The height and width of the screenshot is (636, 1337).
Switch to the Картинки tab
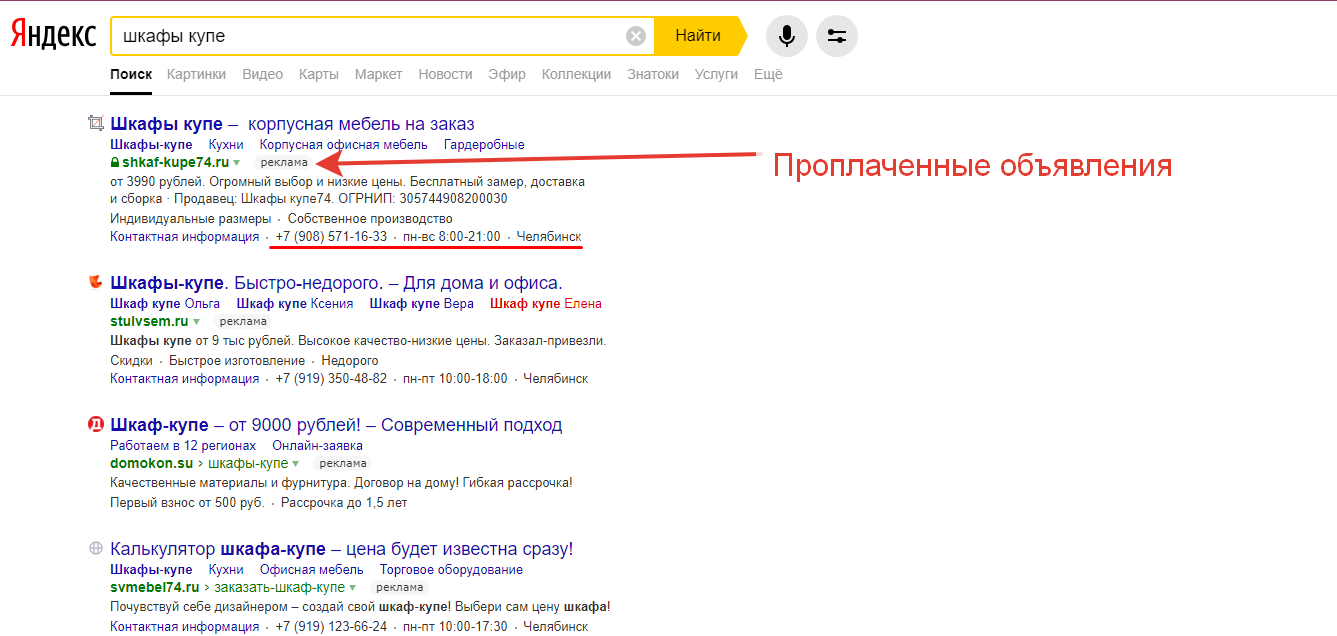(x=196, y=74)
